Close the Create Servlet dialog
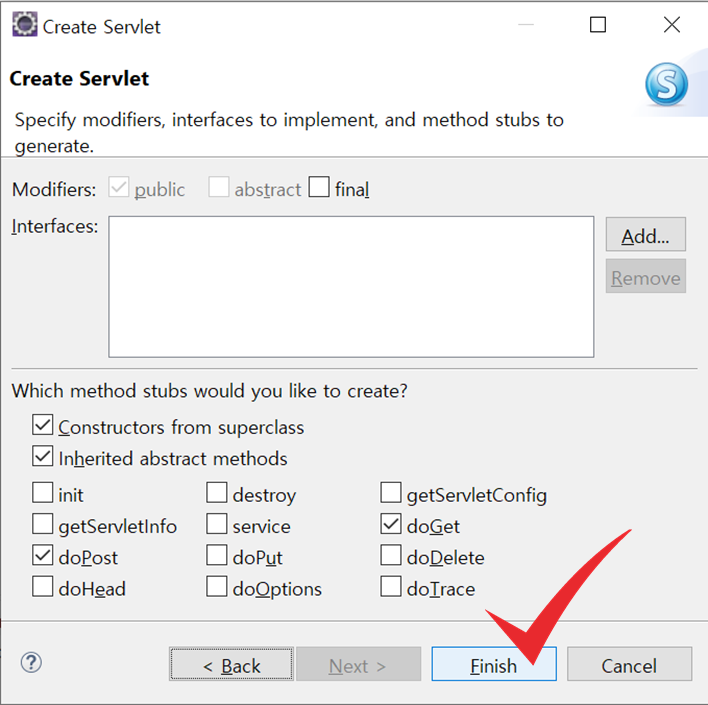 (x=672, y=25)
